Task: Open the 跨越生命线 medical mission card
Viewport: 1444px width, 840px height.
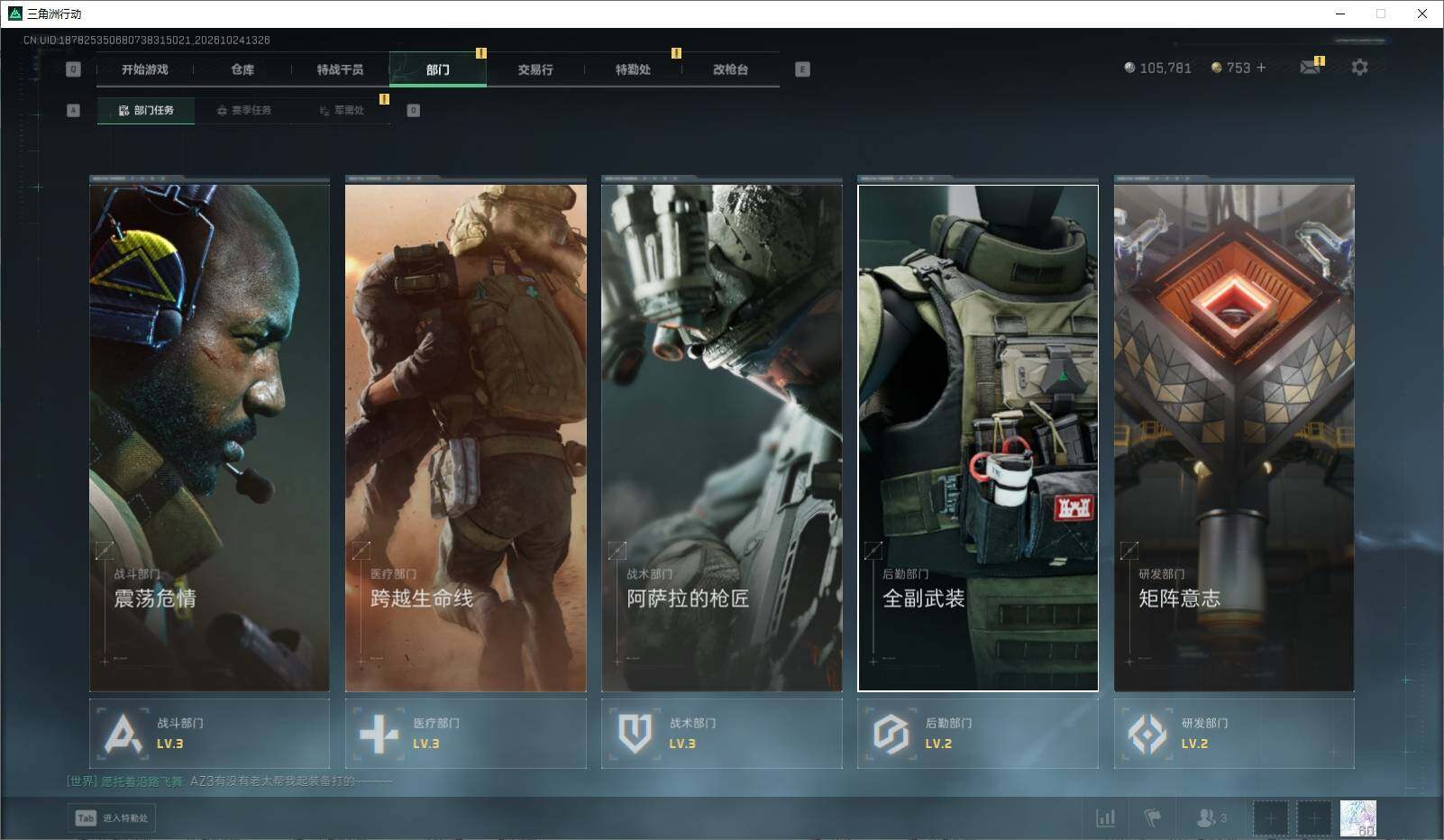Action: 466,437
